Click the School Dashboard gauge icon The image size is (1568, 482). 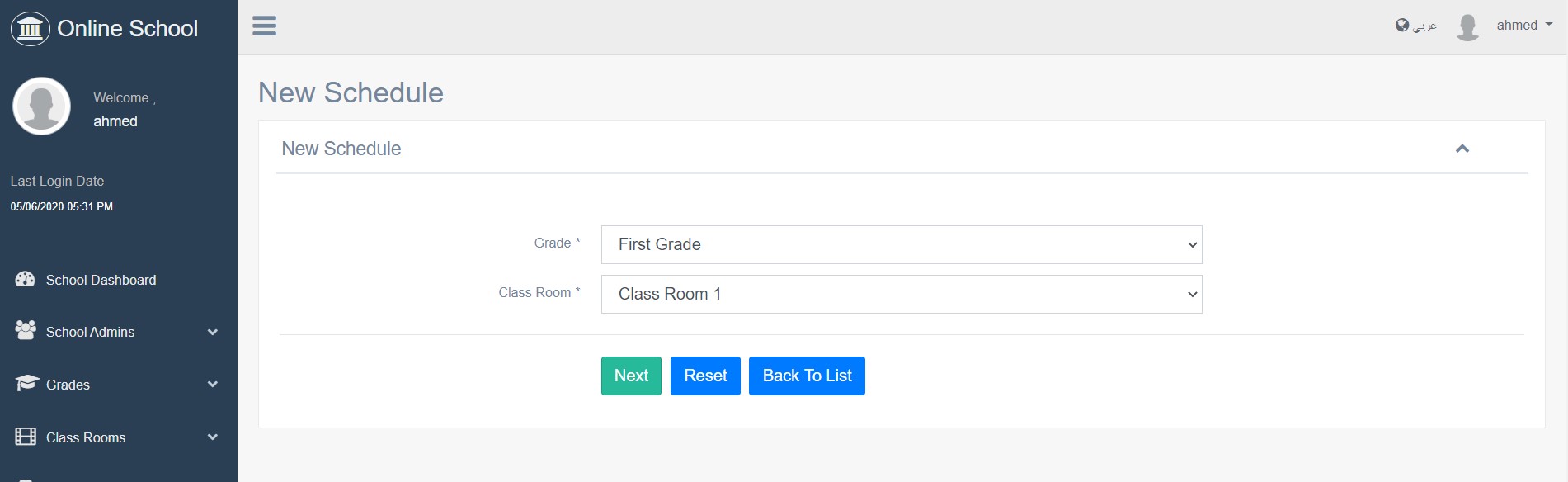coord(26,280)
